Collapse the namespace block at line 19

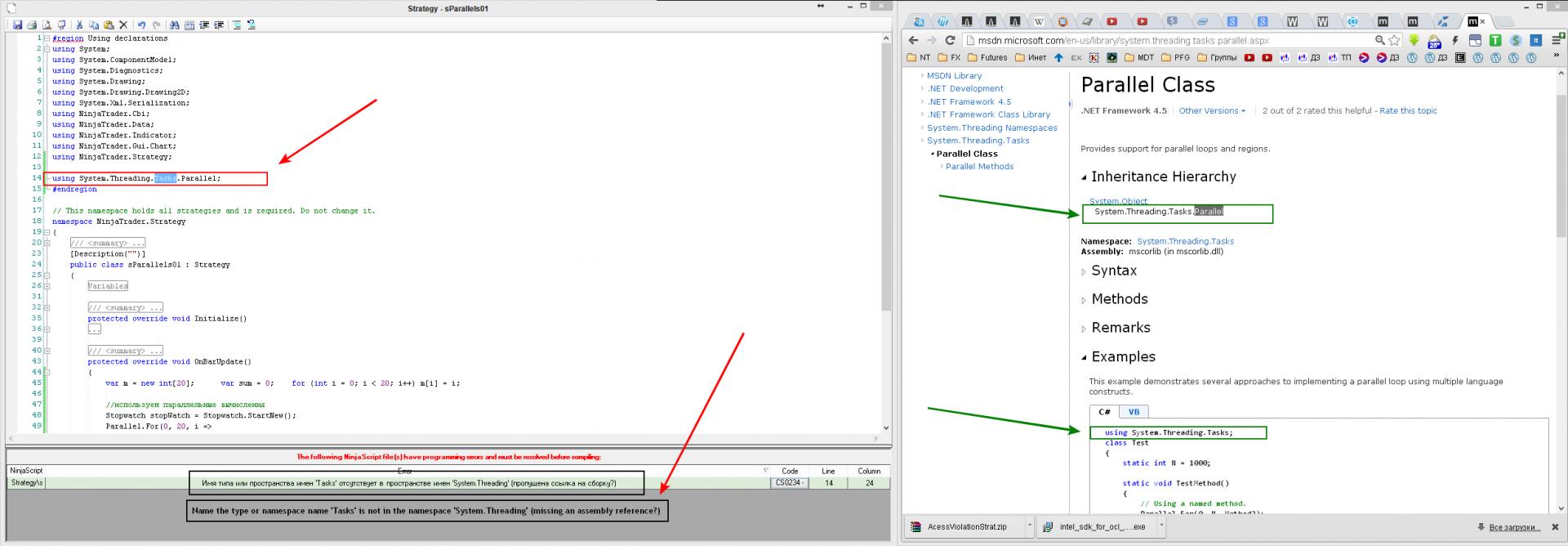pyautogui.click(x=47, y=232)
